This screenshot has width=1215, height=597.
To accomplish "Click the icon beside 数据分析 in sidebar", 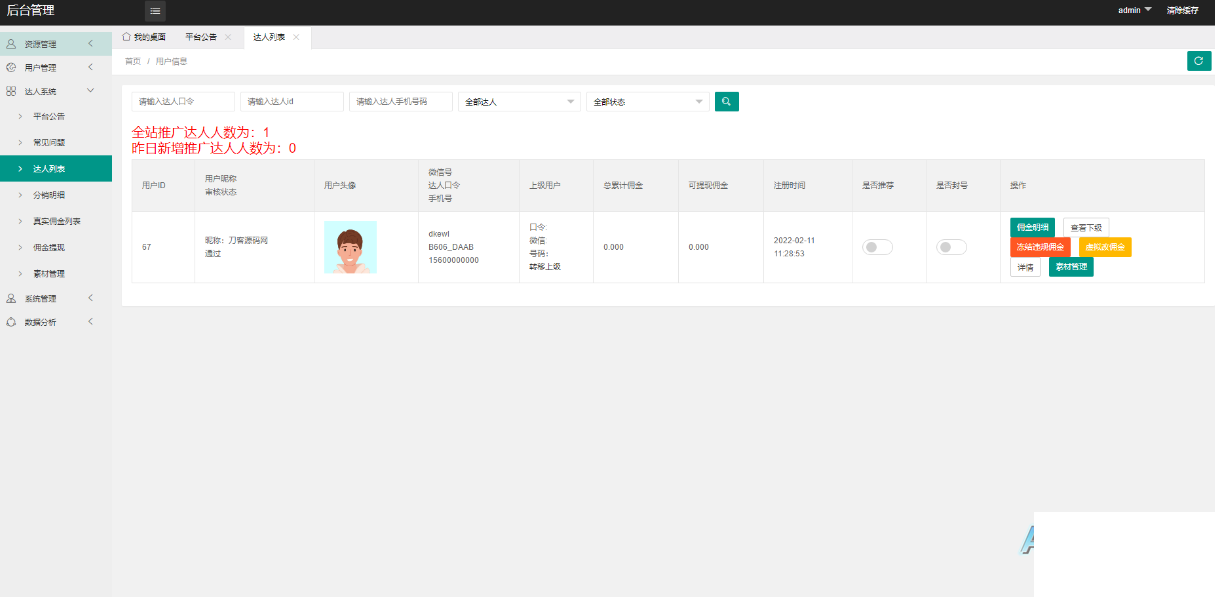I will coord(11,322).
